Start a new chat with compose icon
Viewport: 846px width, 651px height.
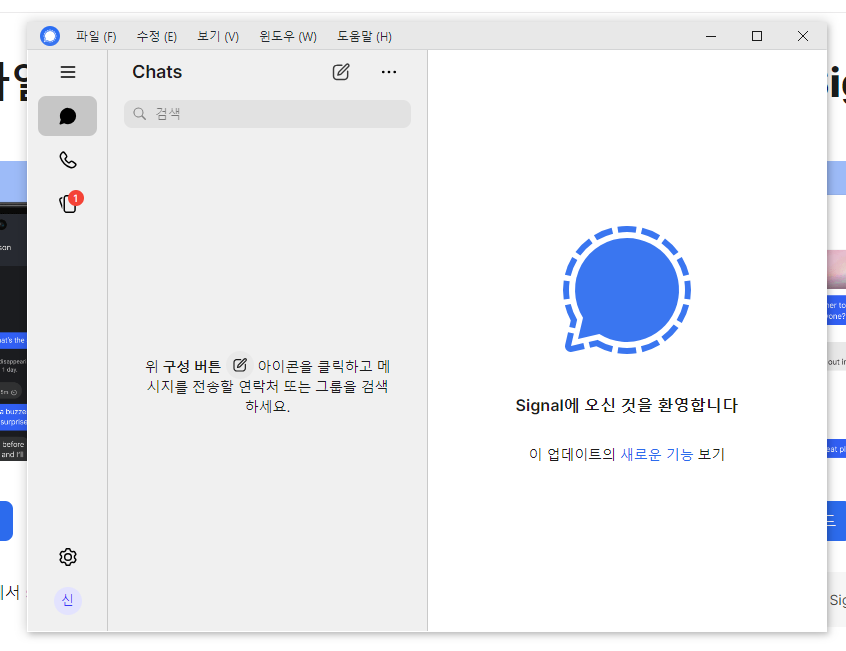pyautogui.click(x=341, y=72)
